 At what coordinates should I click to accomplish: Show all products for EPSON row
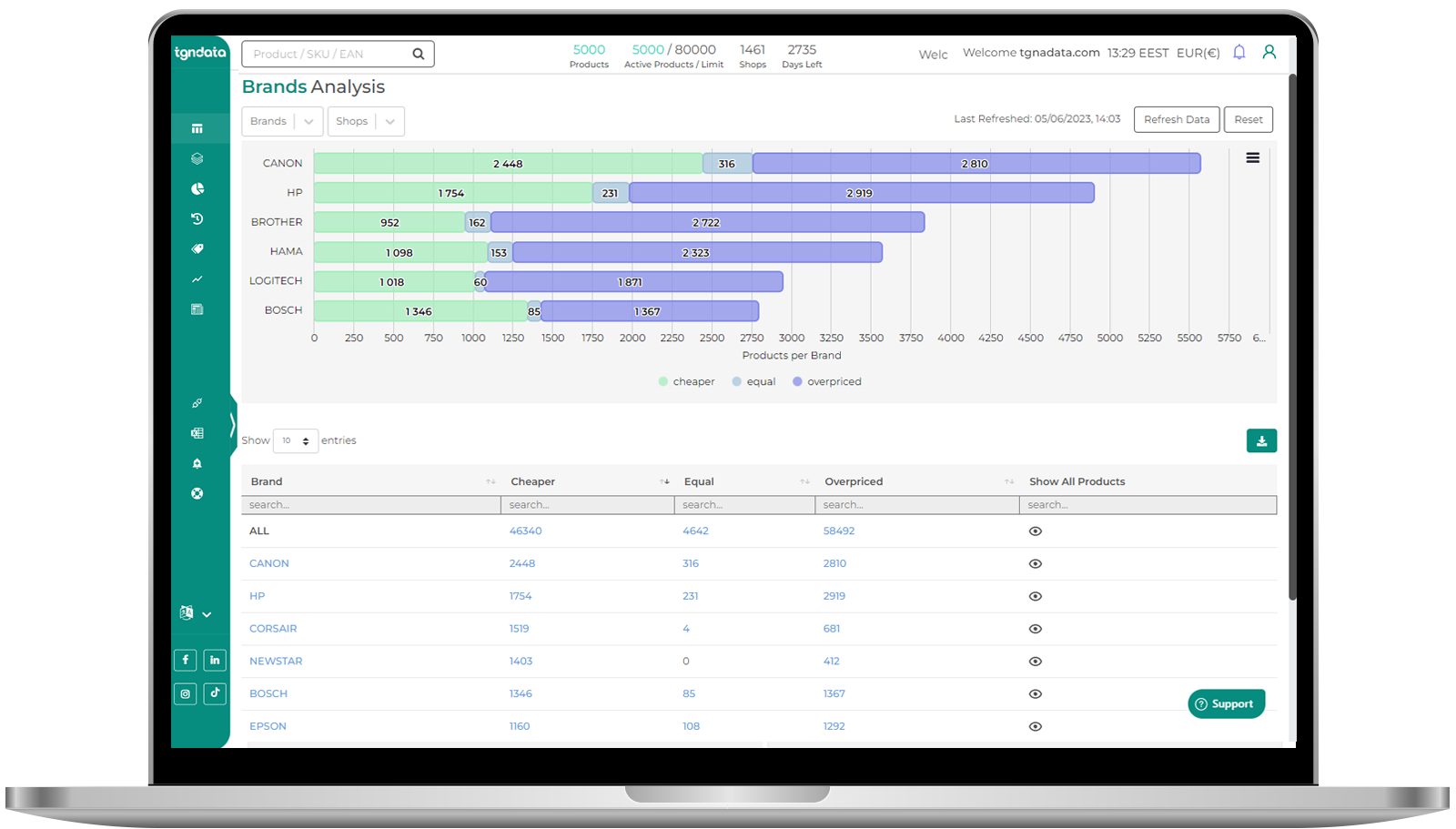[1035, 727]
